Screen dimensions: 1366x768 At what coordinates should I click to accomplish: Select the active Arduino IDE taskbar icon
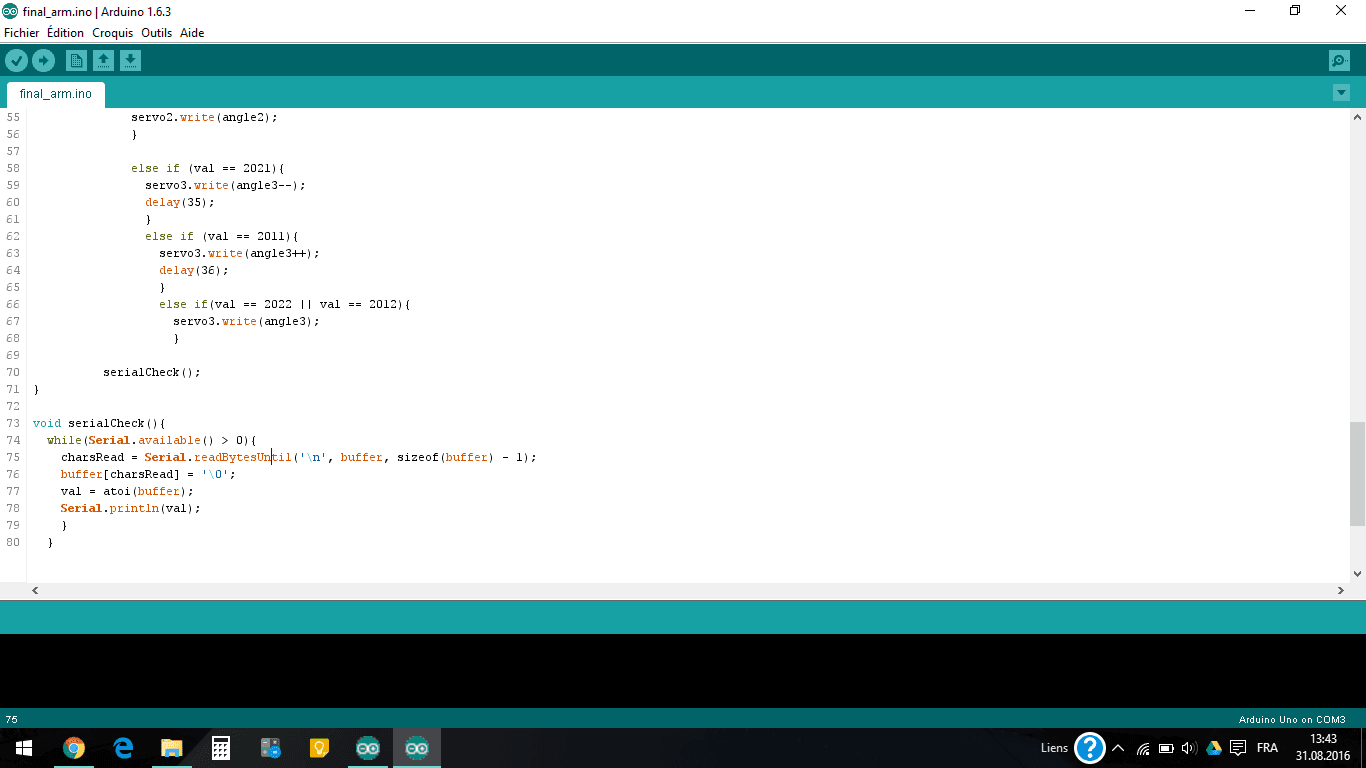(x=416, y=747)
